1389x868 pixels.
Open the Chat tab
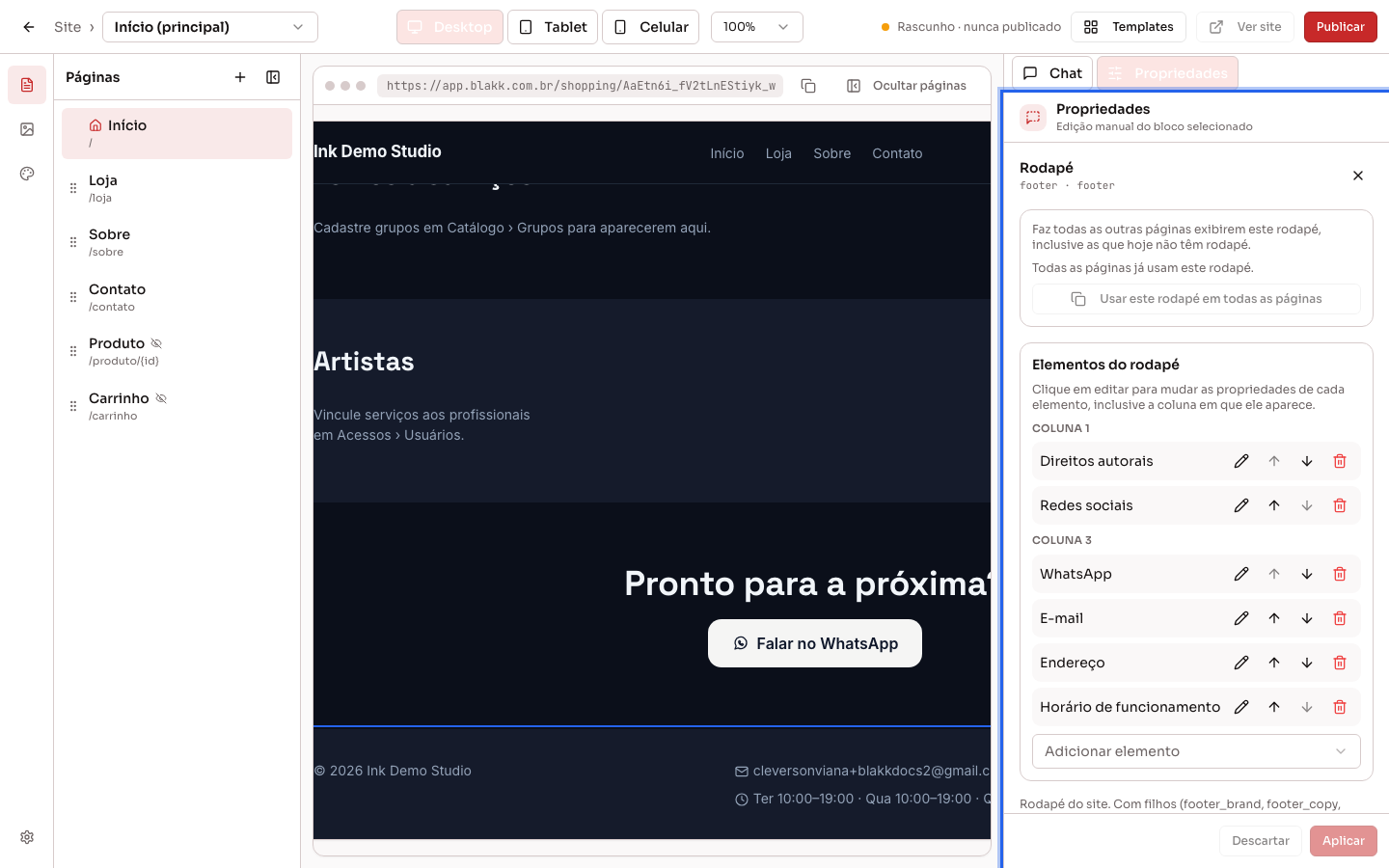click(1052, 73)
